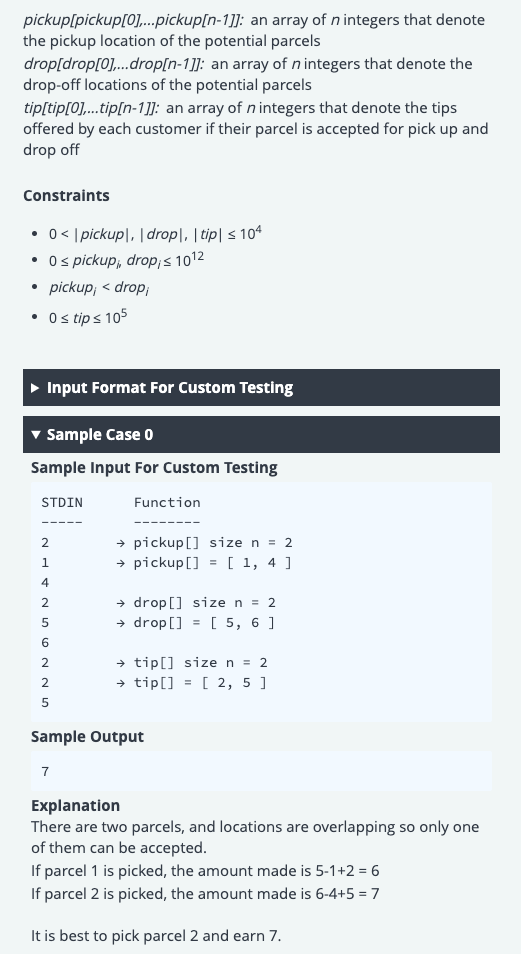Click the pickup[pickup[0],...pickup[n-1]] parameter text
This screenshot has width=521, height=954.
(x=134, y=20)
